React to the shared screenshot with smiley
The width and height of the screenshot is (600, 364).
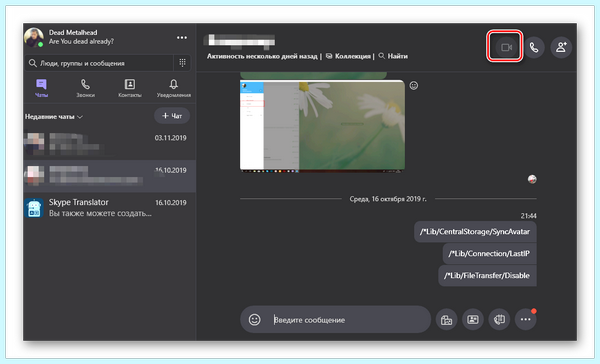coord(414,85)
